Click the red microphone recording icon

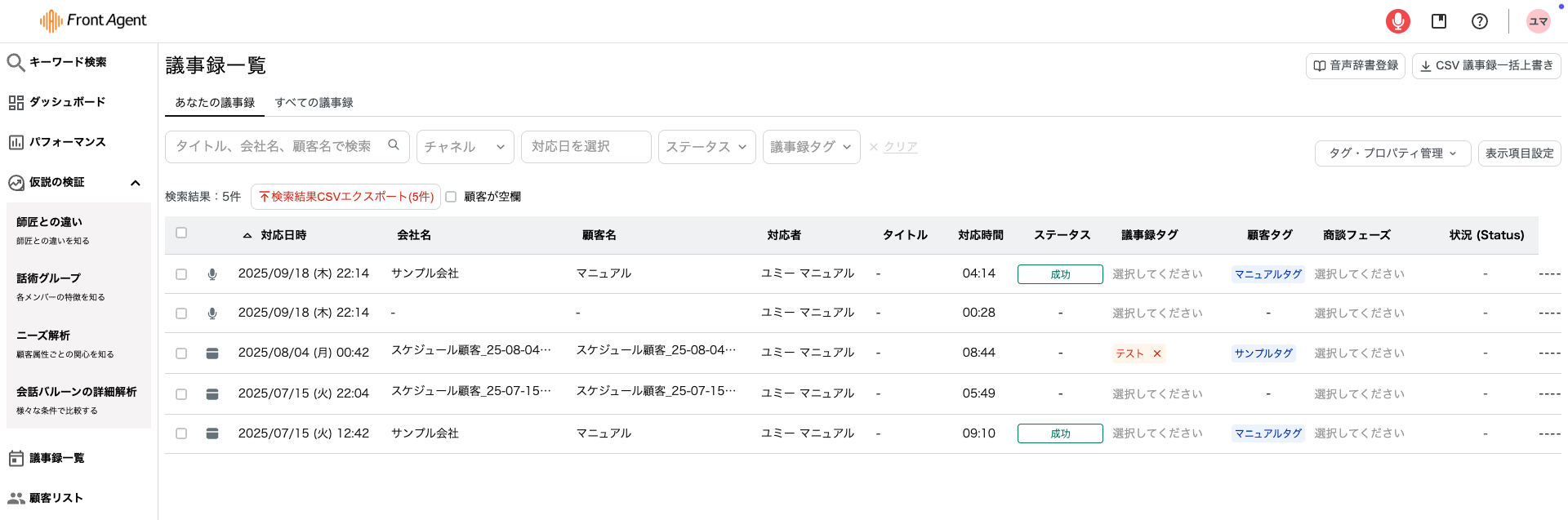coord(1397,21)
